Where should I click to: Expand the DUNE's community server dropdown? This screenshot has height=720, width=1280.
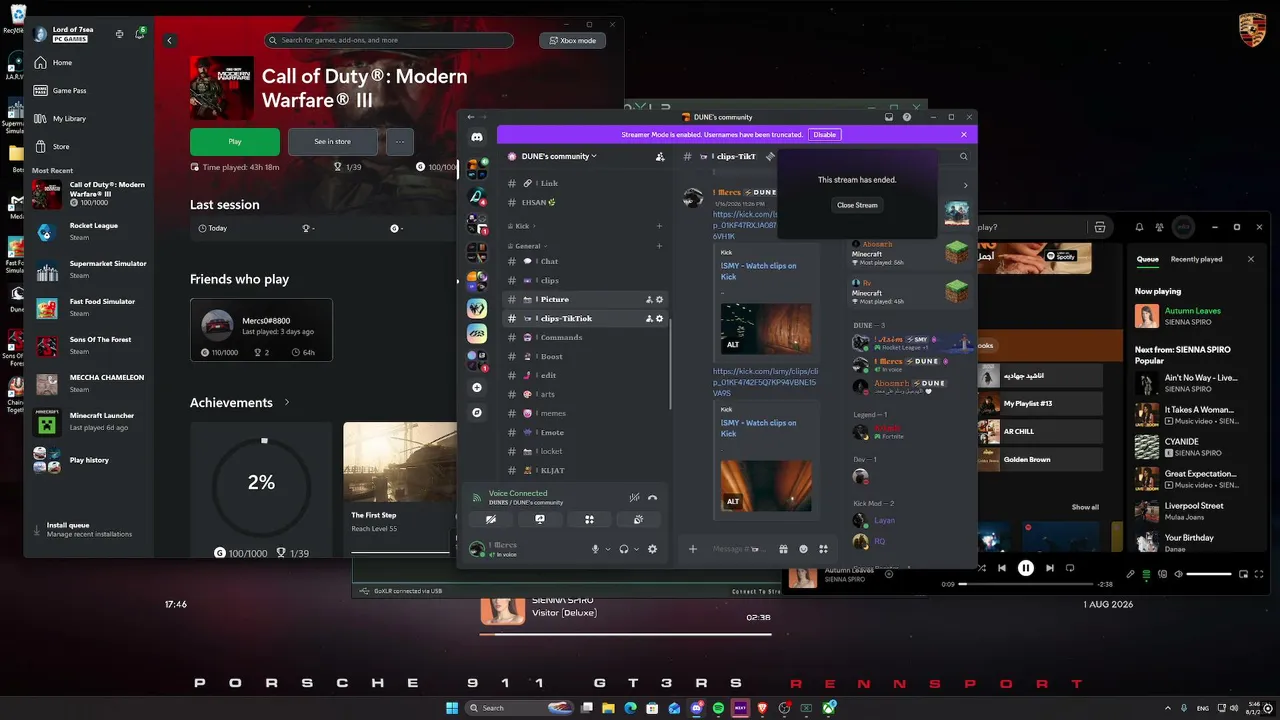(x=560, y=156)
